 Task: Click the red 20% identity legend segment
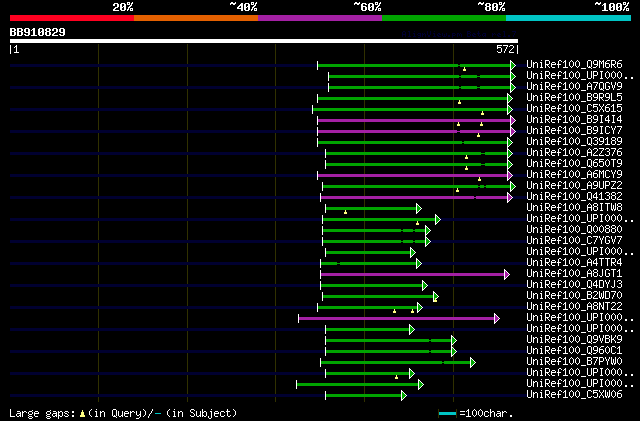[x=72, y=18]
